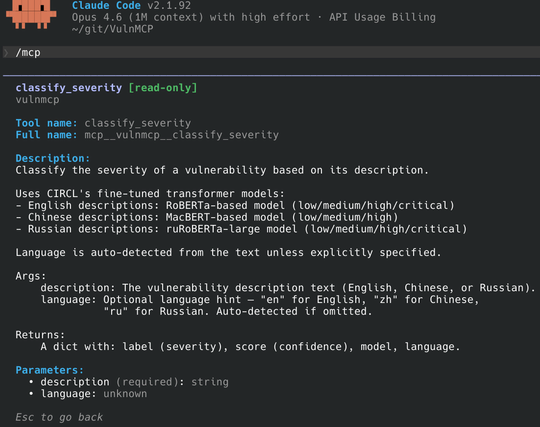Image resolution: width=540 pixels, height=427 pixels.
Task: Click the 'Tool name:' label
Action: [46, 123]
